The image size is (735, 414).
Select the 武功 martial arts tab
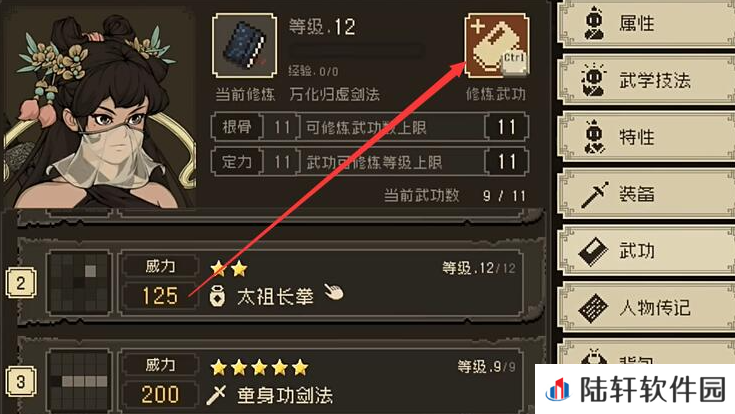(x=647, y=251)
